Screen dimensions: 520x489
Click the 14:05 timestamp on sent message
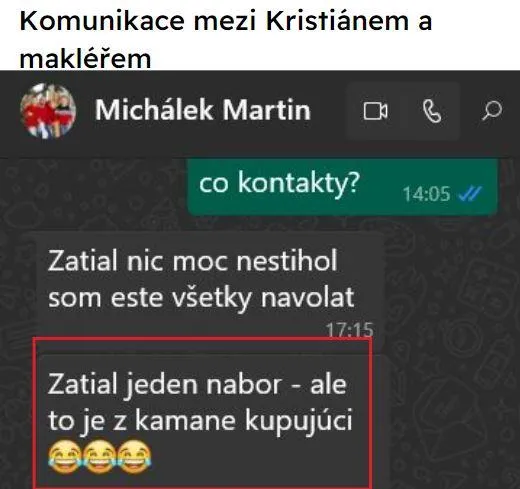[426, 194]
